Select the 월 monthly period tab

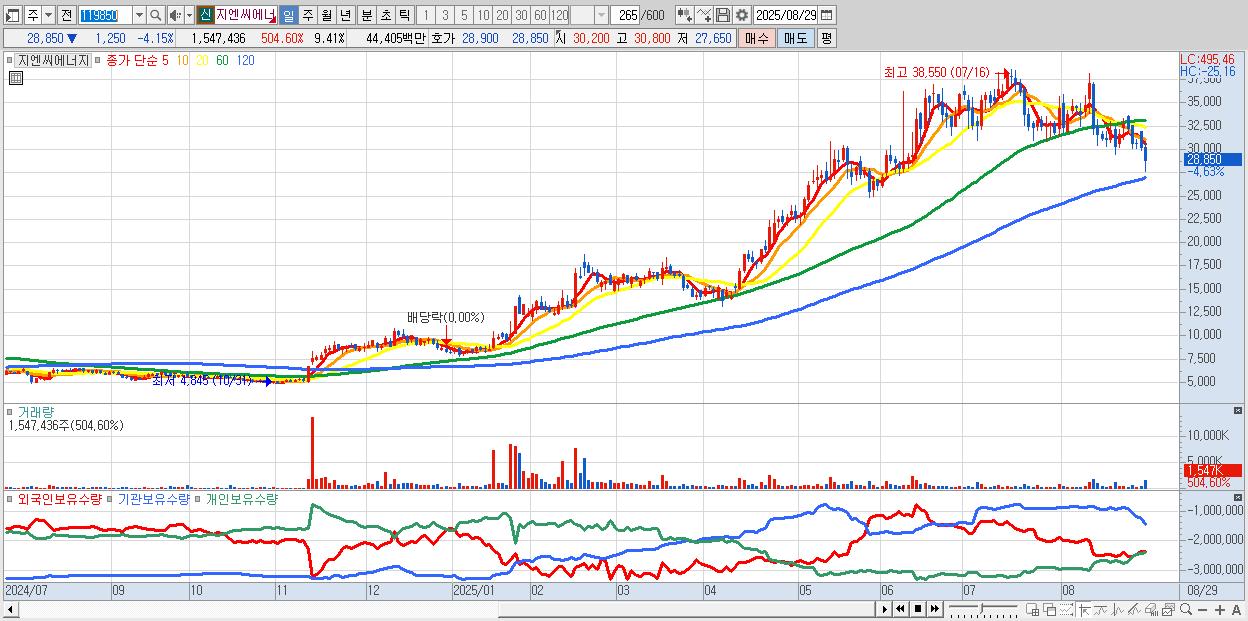pyautogui.click(x=326, y=15)
